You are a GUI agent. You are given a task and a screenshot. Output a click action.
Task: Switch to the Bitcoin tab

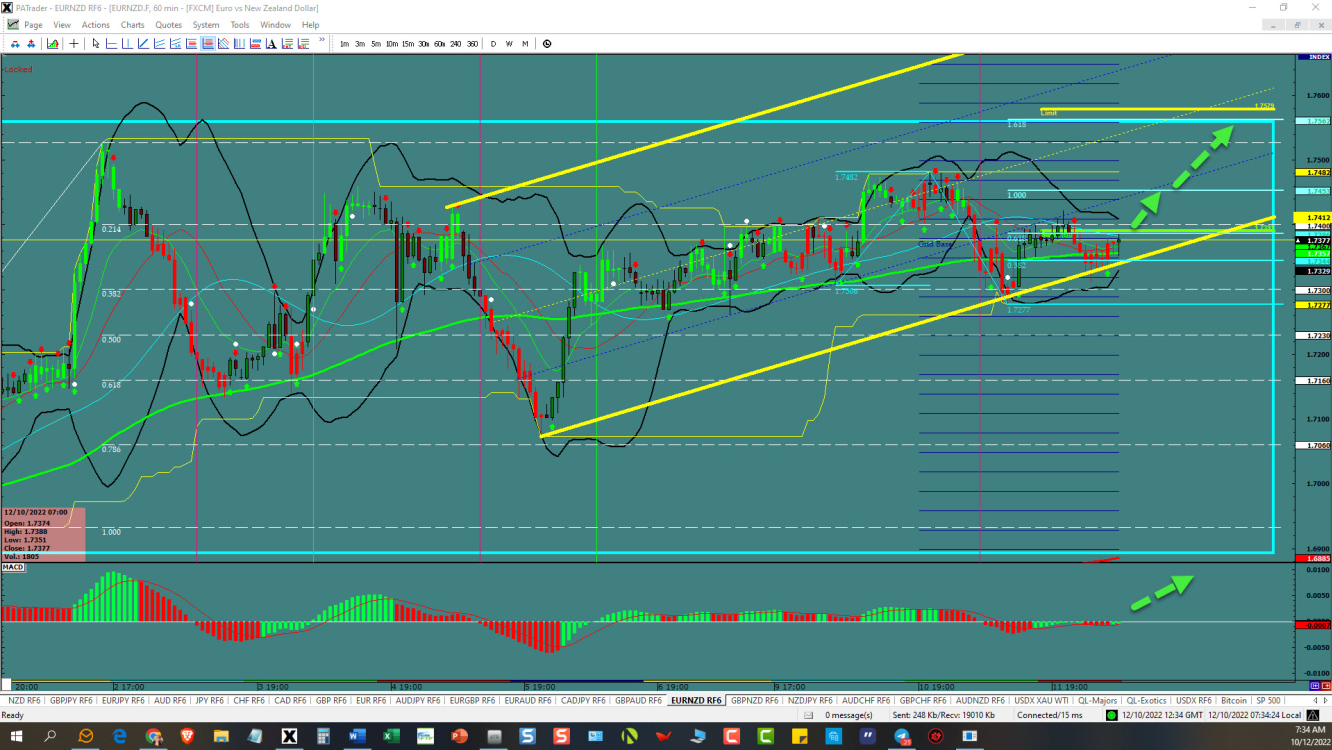(x=1234, y=700)
